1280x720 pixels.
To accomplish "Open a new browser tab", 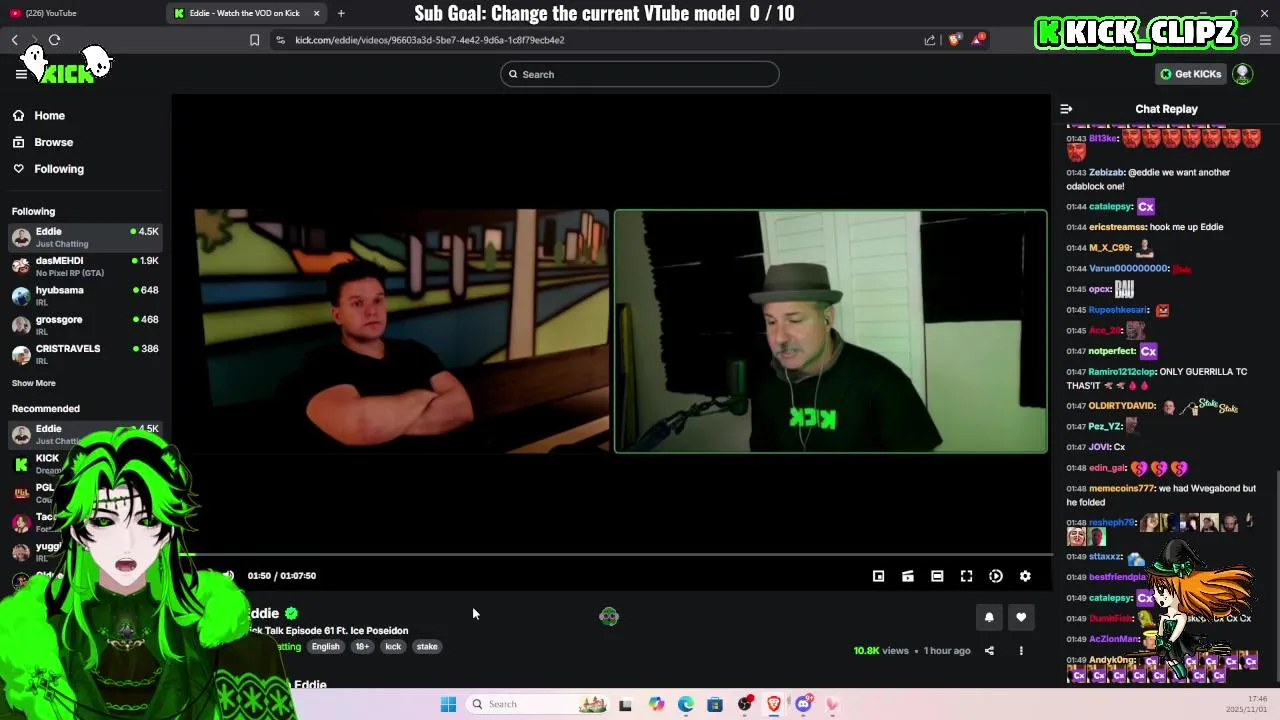I will pos(341,13).
